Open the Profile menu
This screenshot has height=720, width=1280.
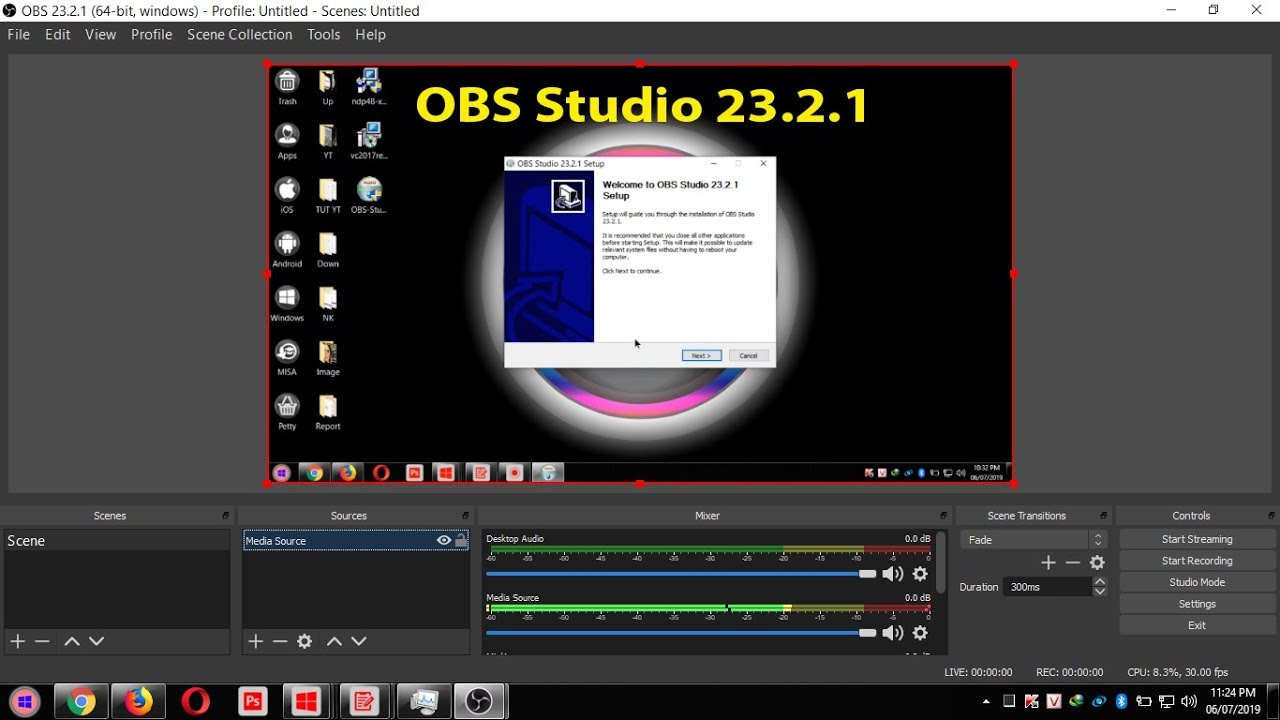[151, 34]
